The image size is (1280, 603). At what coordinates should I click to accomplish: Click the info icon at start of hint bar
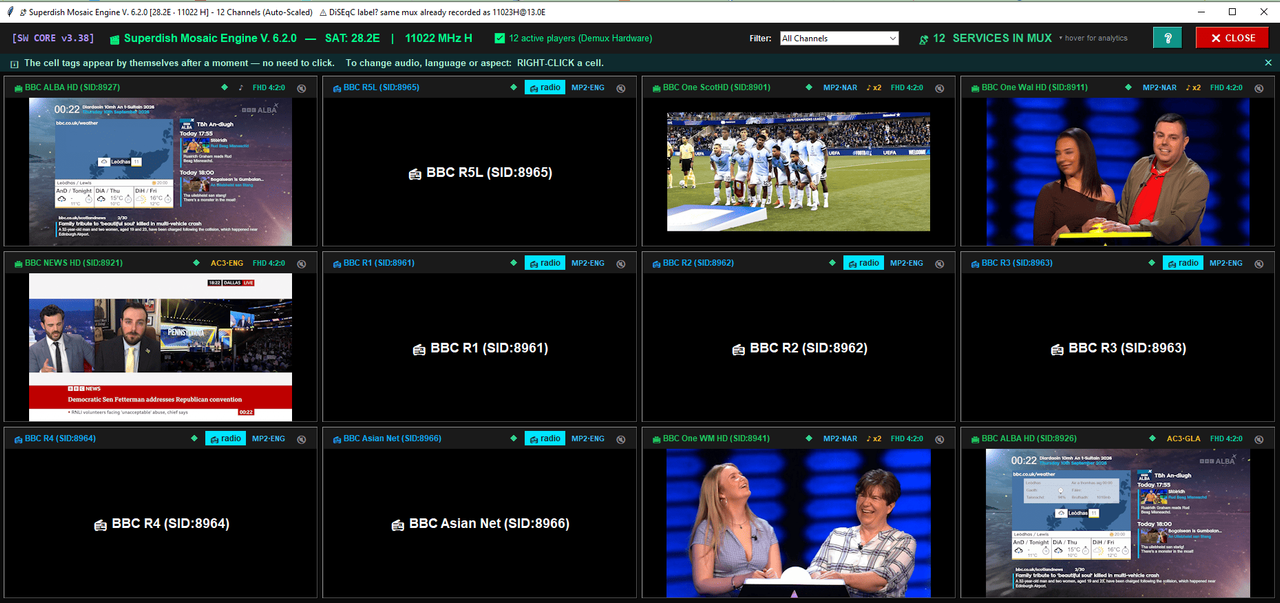click(15, 63)
